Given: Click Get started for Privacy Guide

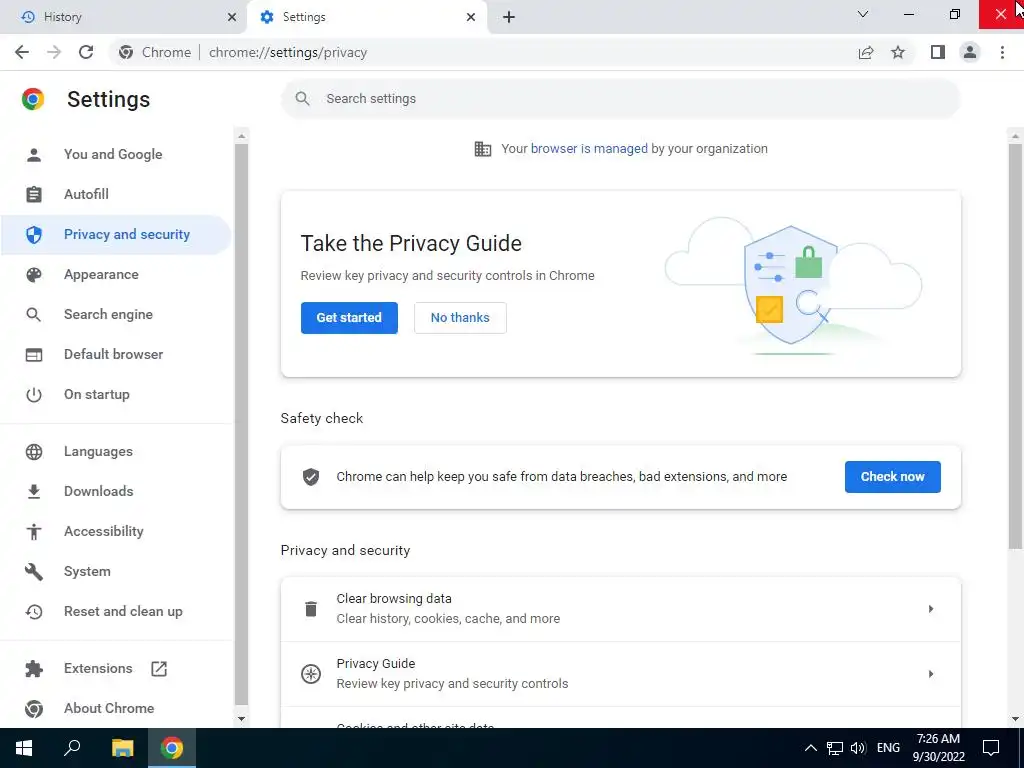Looking at the screenshot, I should click(x=349, y=318).
